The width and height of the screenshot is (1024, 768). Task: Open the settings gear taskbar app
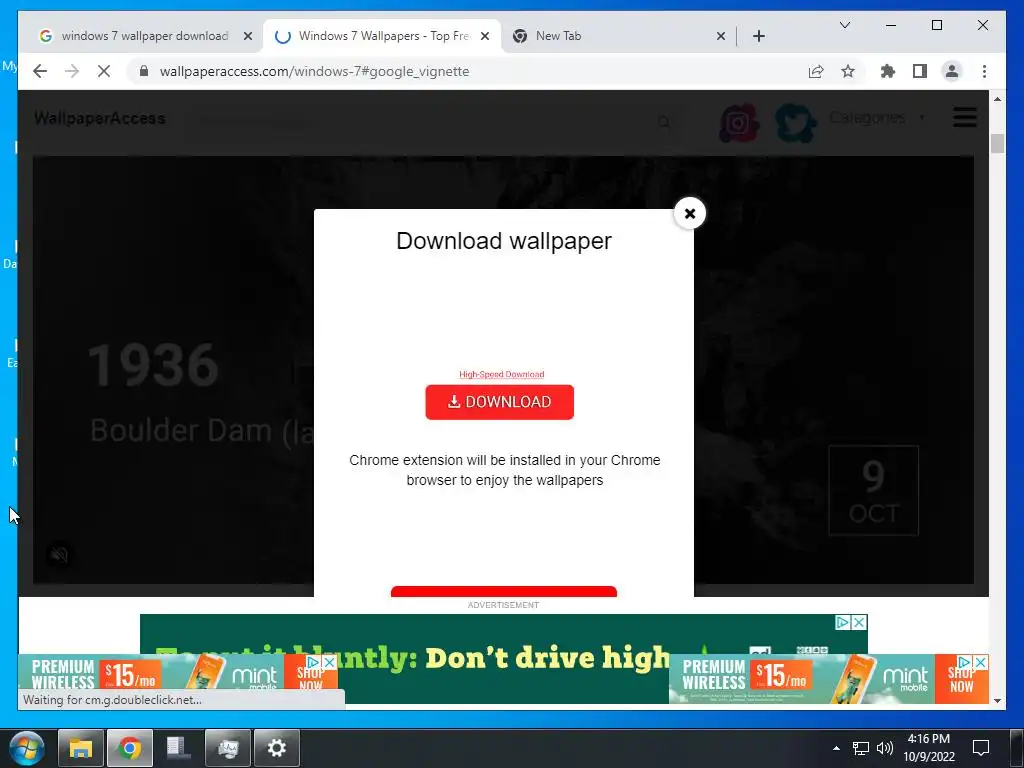[x=277, y=748]
